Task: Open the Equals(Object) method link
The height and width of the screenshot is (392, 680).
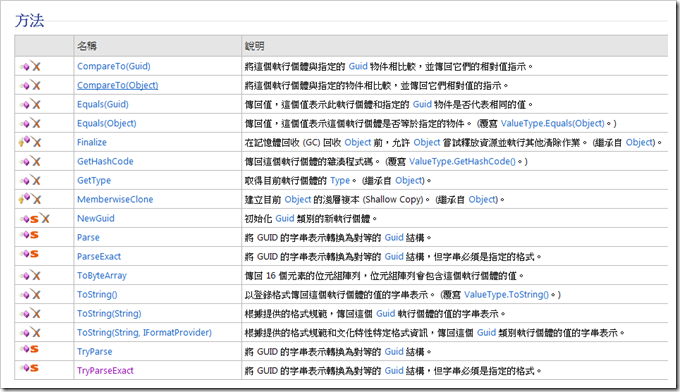Action: 107,124
